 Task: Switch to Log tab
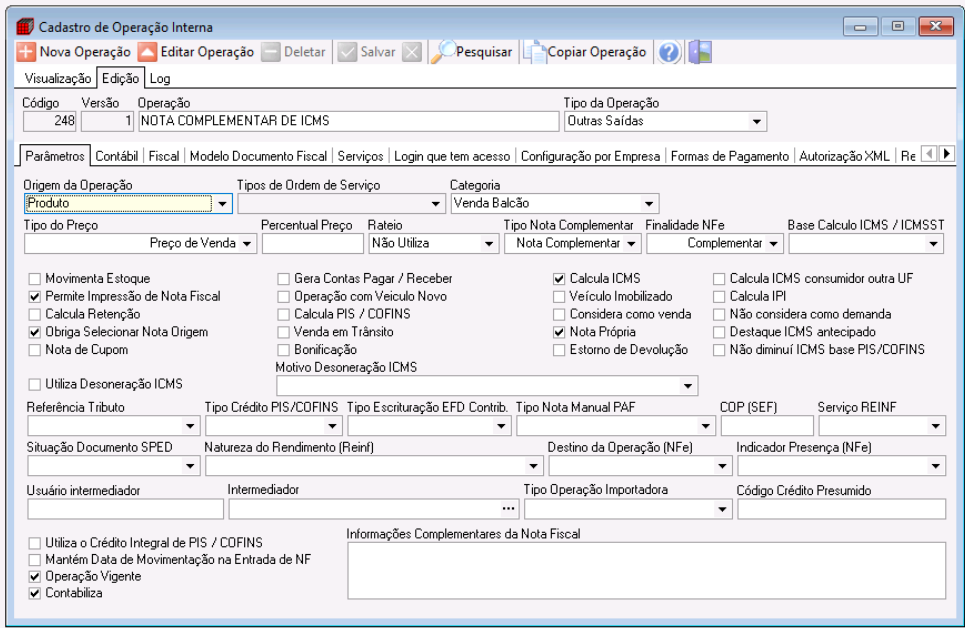coord(160,79)
